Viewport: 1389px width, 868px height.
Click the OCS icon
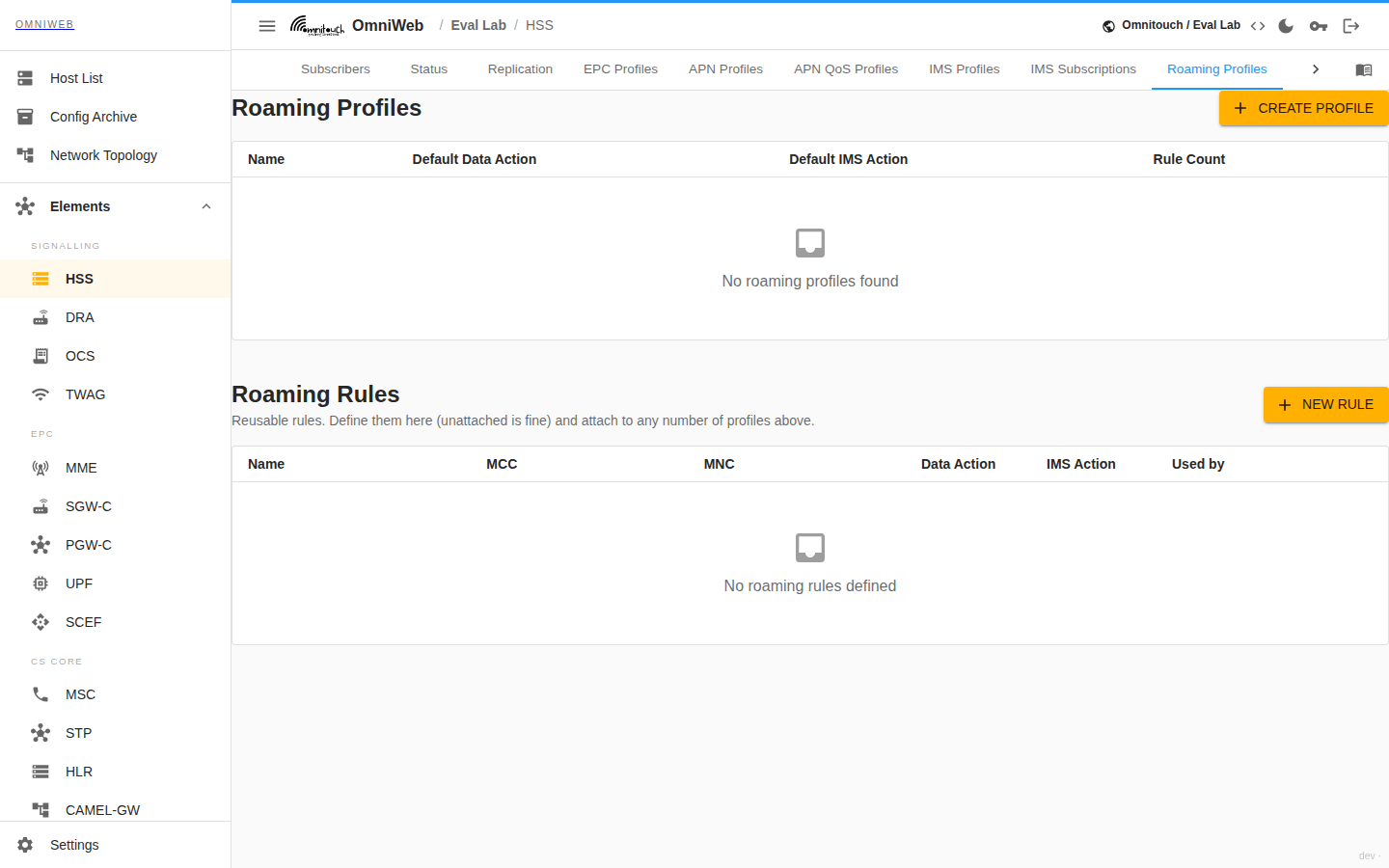pyautogui.click(x=41, y=356)
